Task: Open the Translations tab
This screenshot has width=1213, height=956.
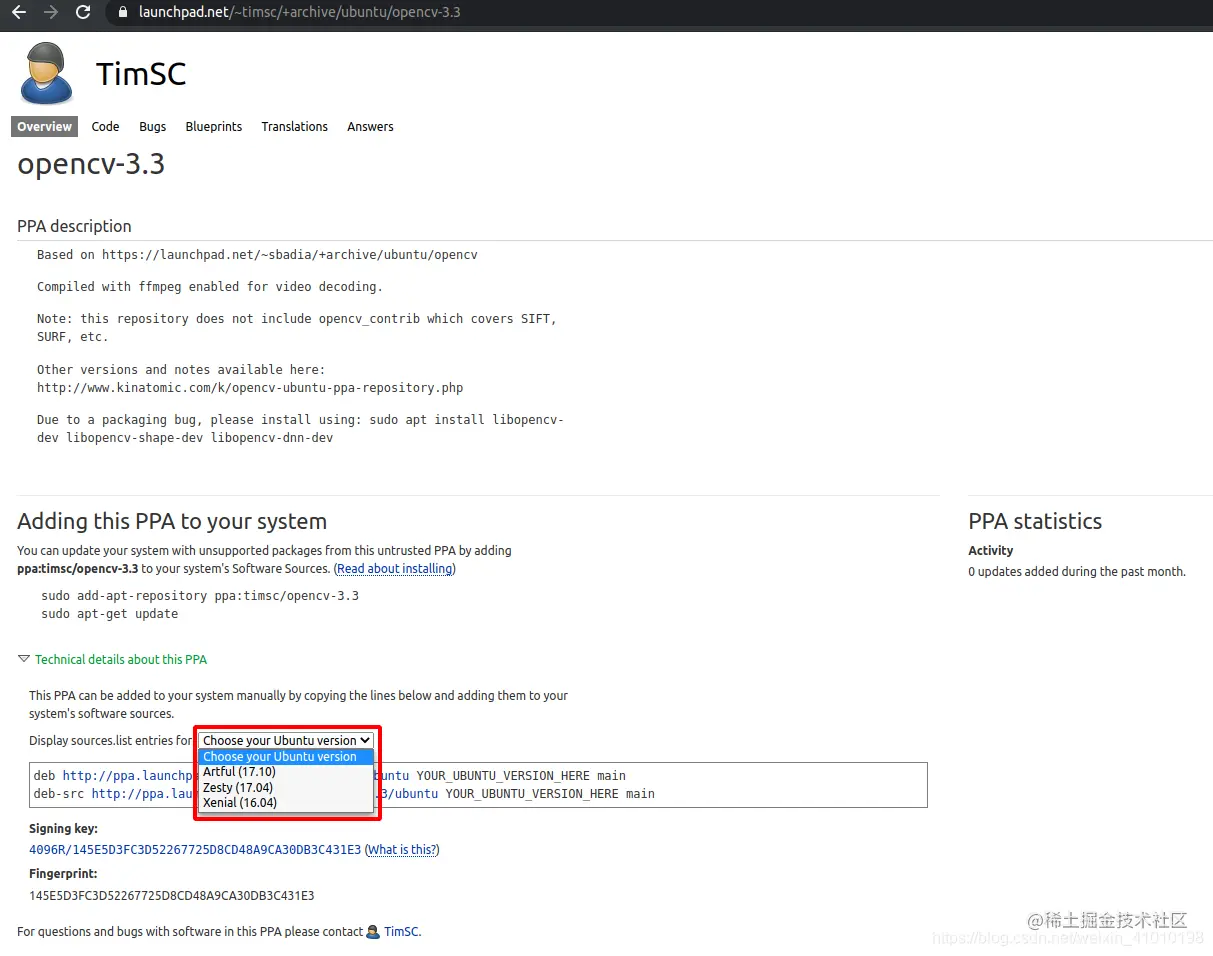Action: pyautogui.click(x=295, y=127)
